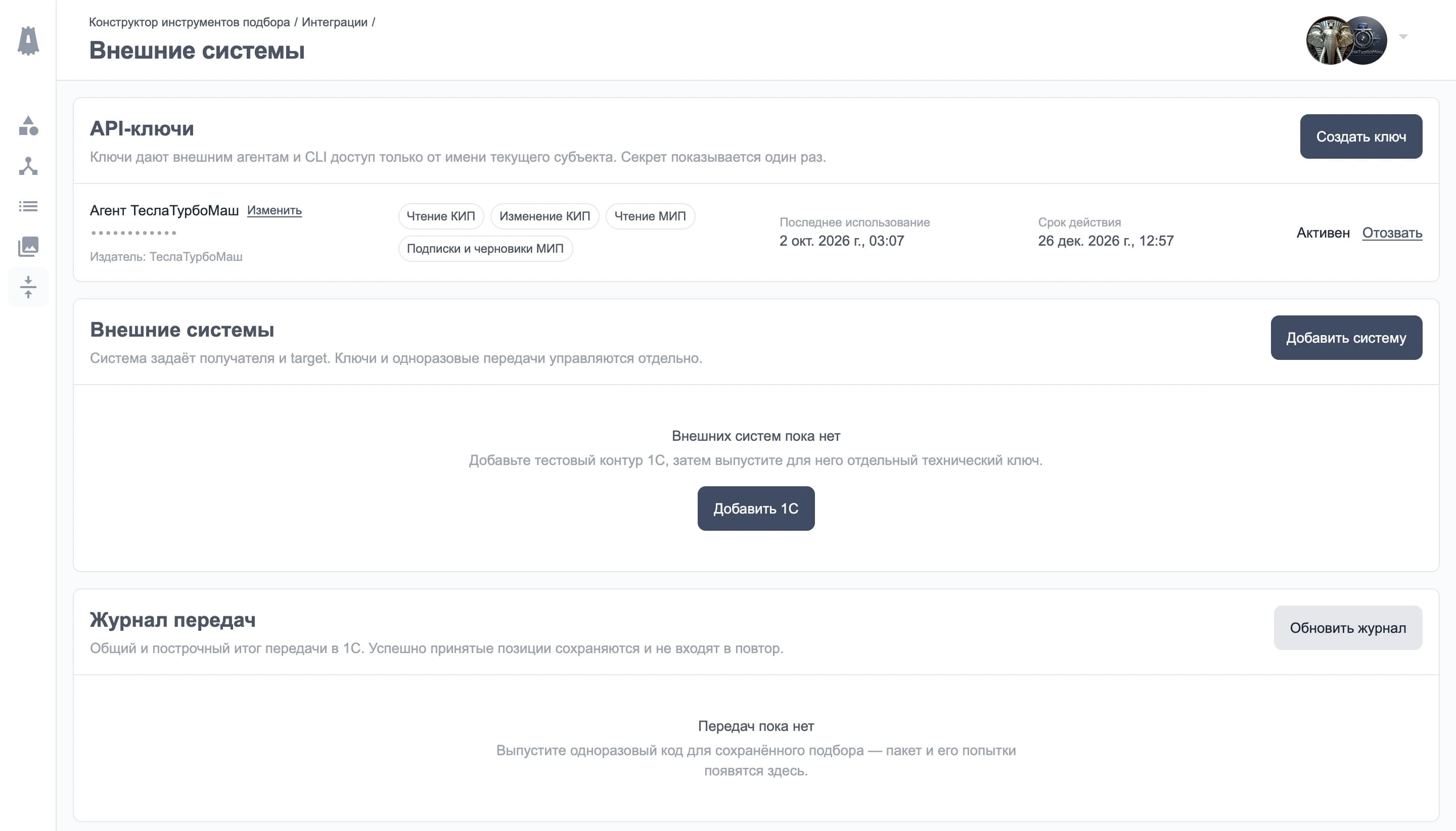Image resolution: width=1456 pixels, height=831 pixels.
Task: Click the Последнее использование label
Action: (854, 222)
